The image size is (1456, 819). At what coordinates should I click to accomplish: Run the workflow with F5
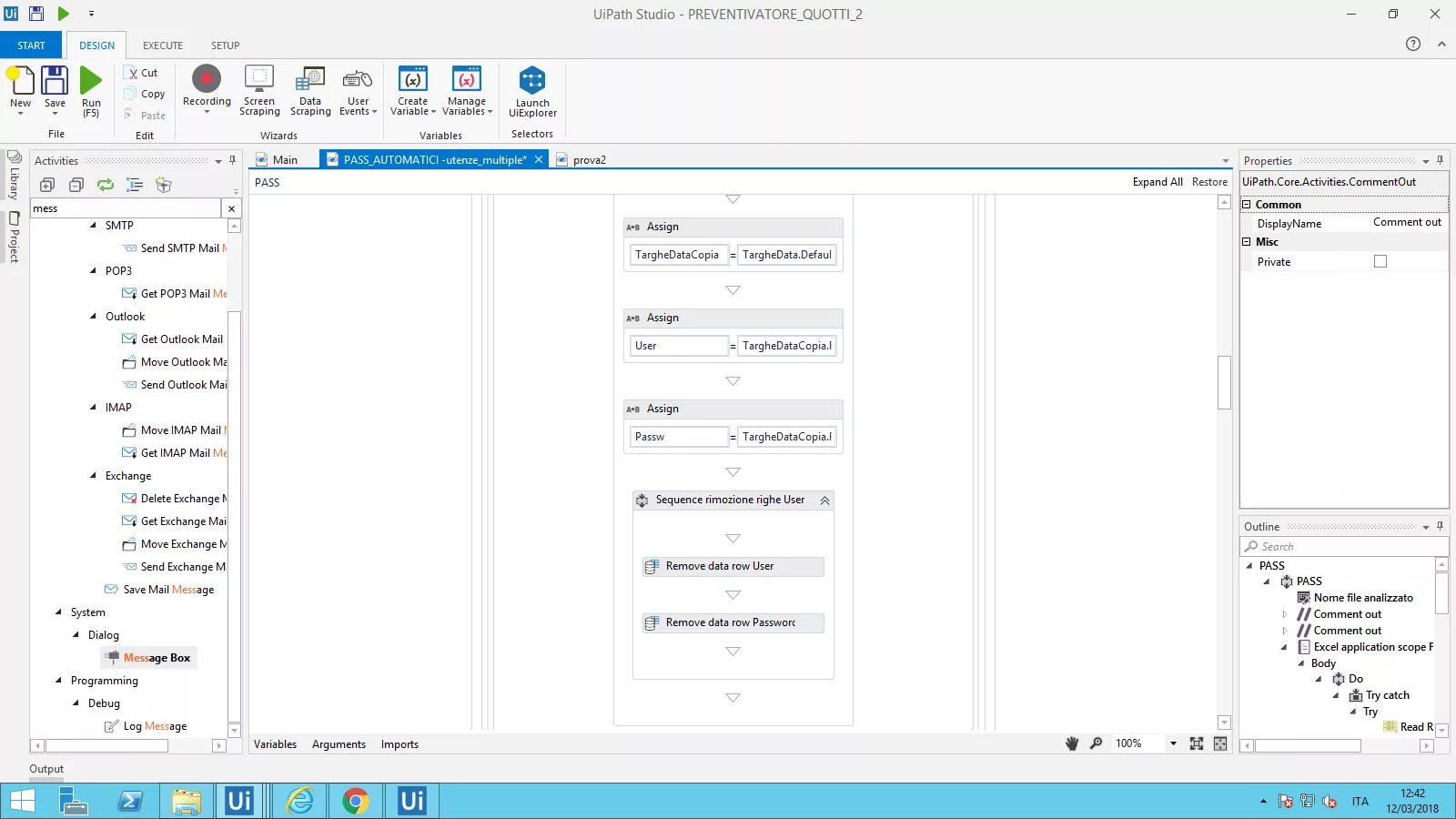(91, 91)
